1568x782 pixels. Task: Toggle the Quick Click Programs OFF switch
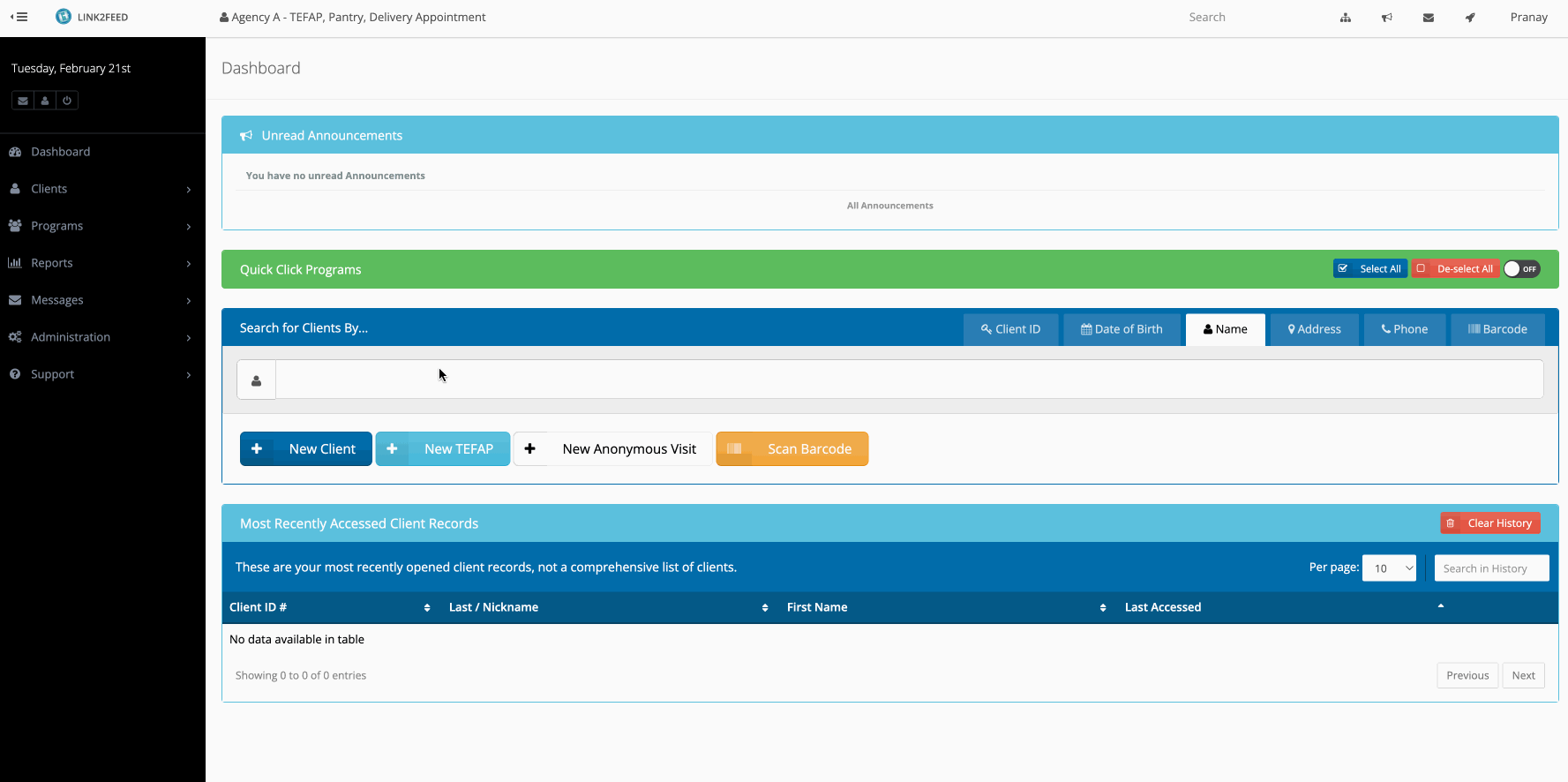[x=1521, y=269]
